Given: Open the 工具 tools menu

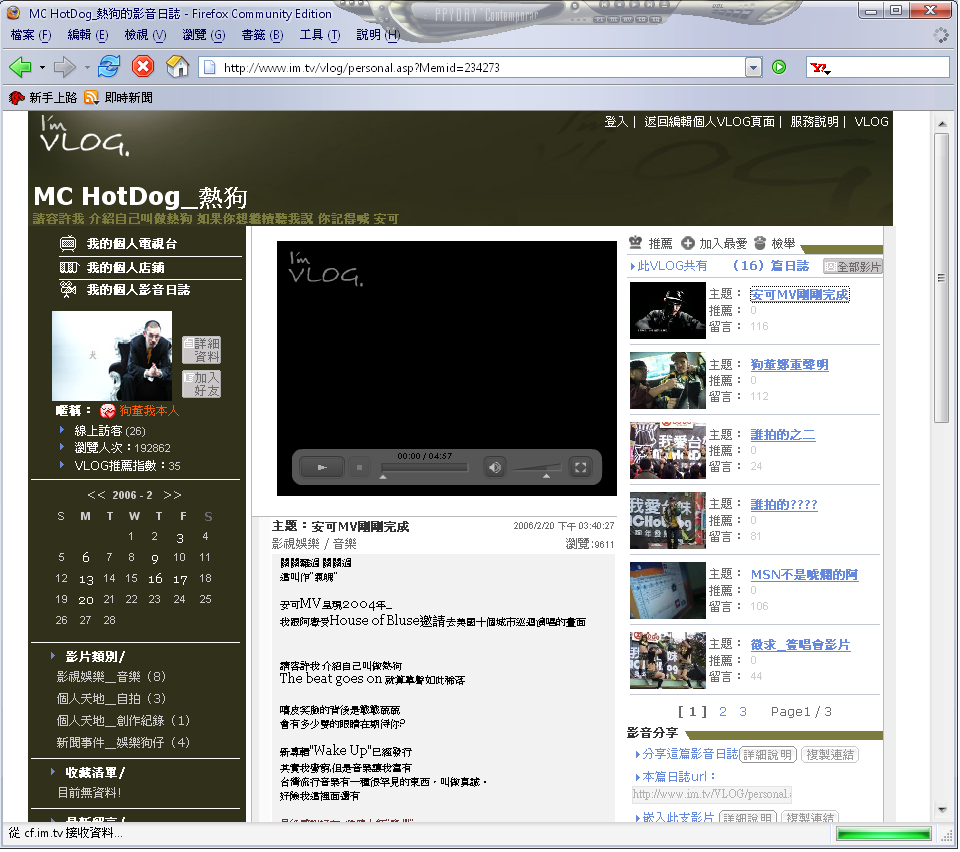Looking at the screenshot, I should pos(319,35).
